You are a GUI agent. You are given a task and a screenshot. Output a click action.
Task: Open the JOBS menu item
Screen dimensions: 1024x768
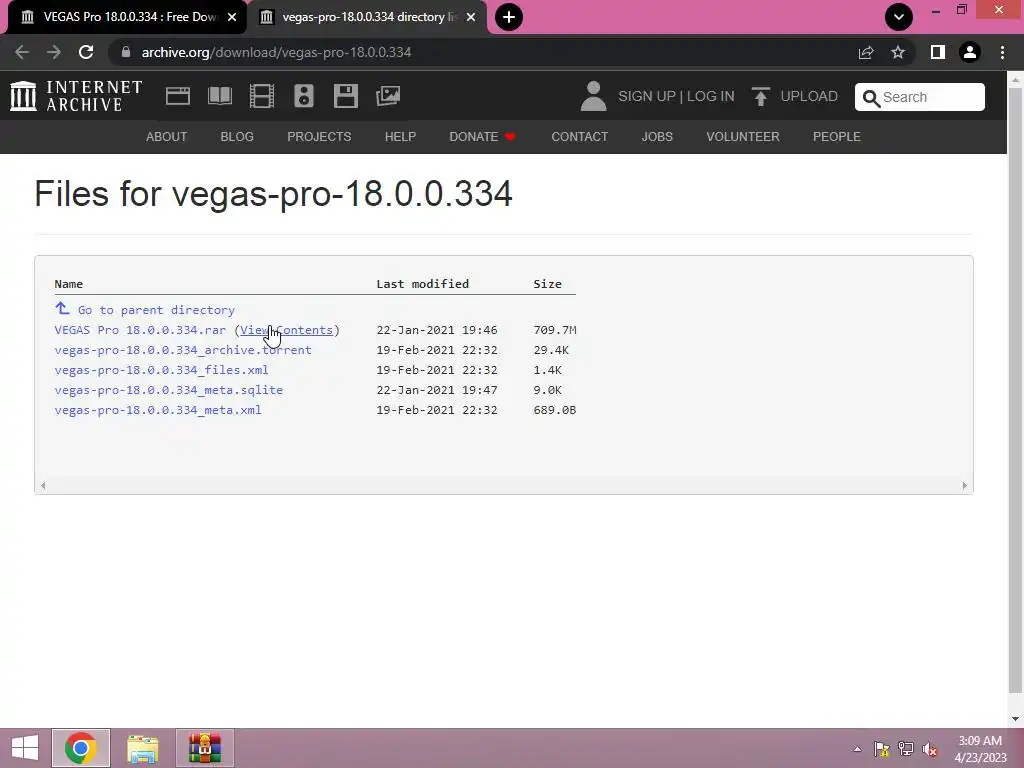[x=657, y=136]
